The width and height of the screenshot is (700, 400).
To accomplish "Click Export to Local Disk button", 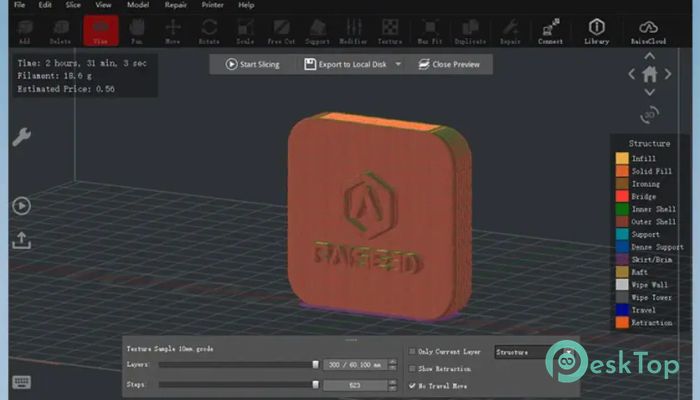I will click(x=345, y=64).
